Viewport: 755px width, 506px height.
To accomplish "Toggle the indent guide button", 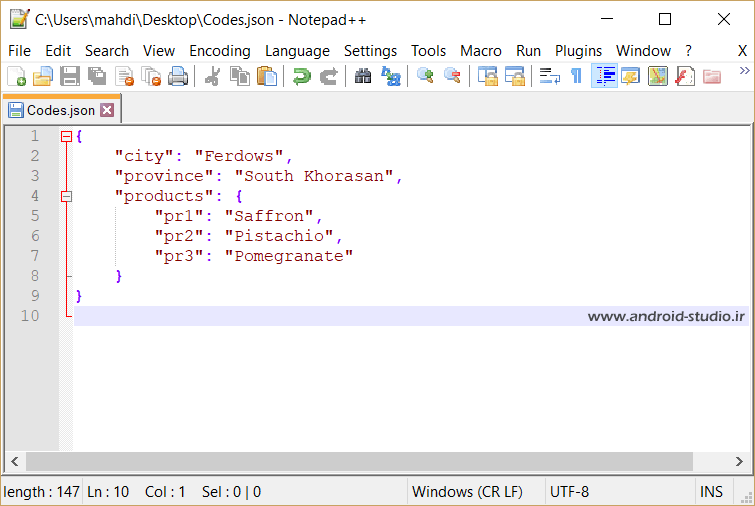I will [x=604, y=76].
